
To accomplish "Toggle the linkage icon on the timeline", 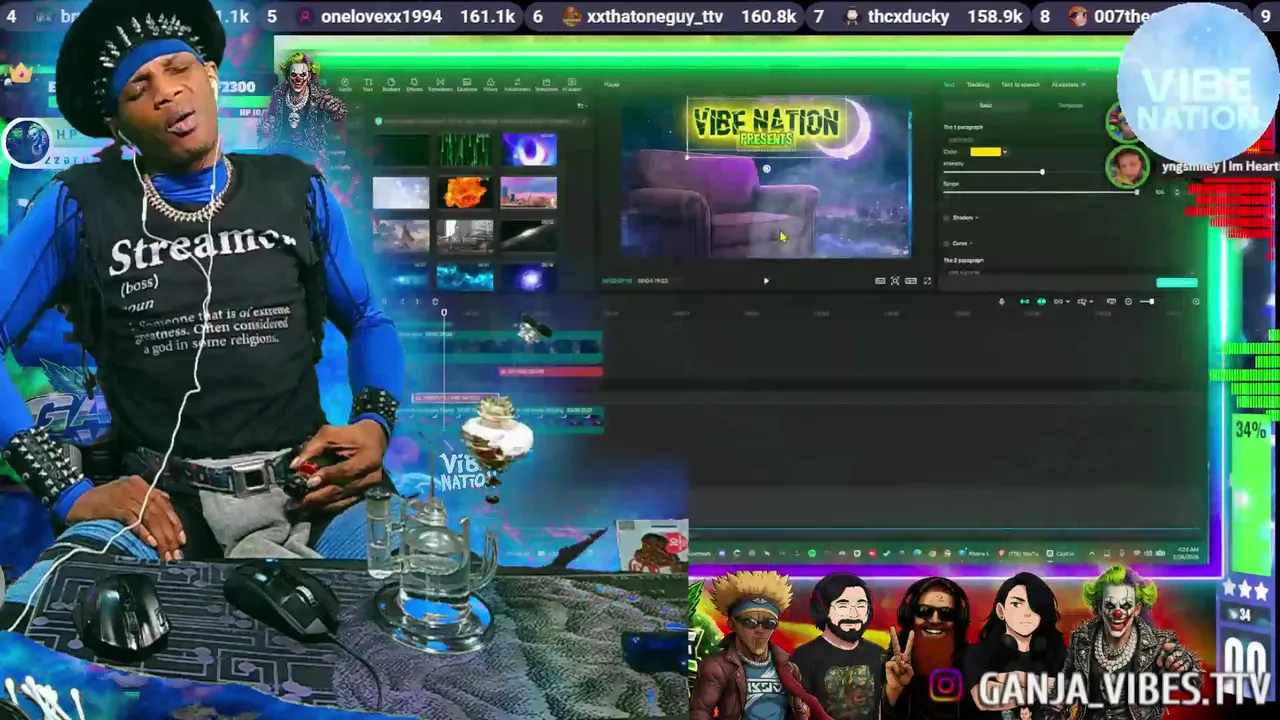I will point(1058,301).
